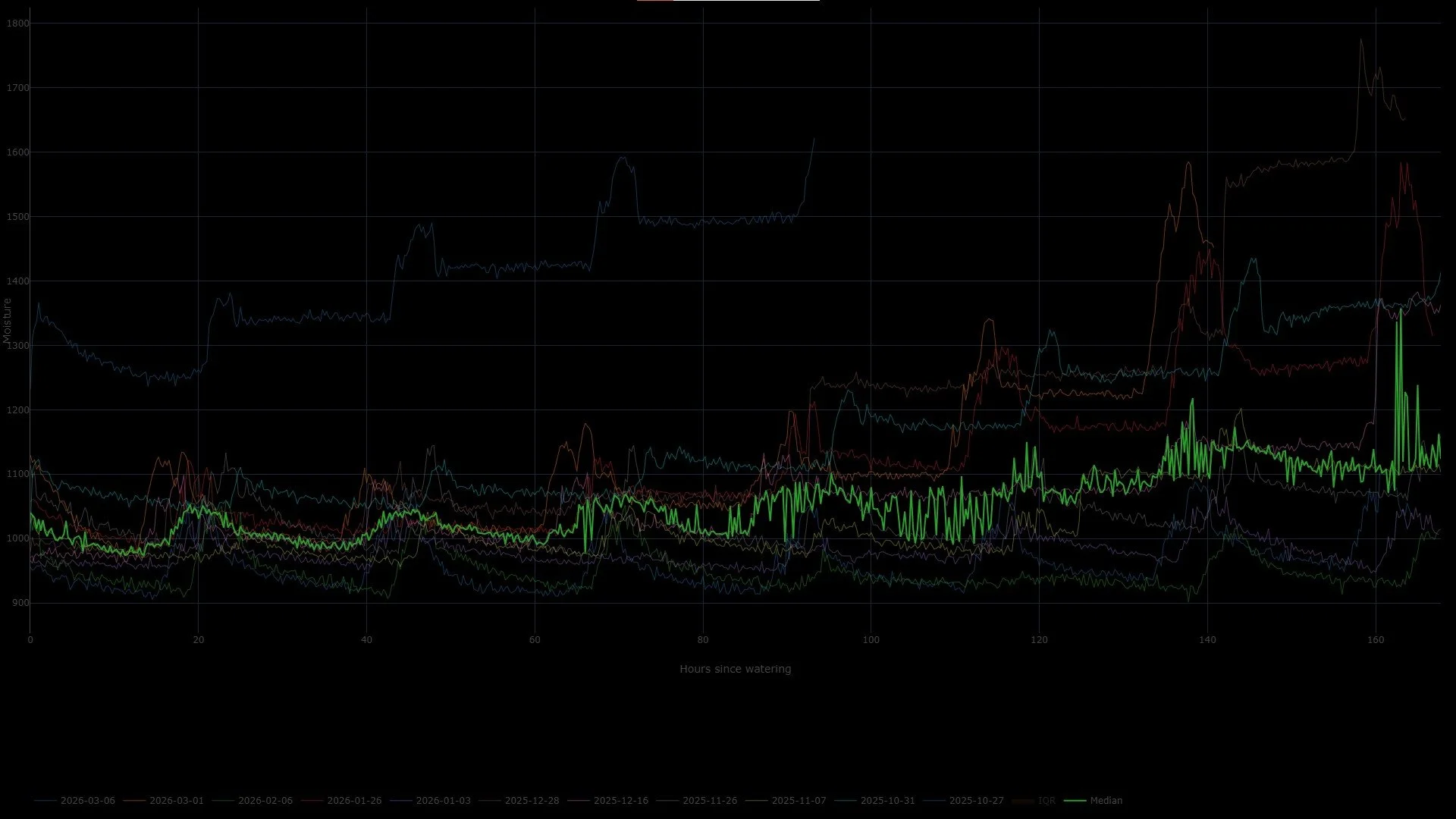Click the green swatch beside Median label
1456x819 pixels.
click(1077, 800)
